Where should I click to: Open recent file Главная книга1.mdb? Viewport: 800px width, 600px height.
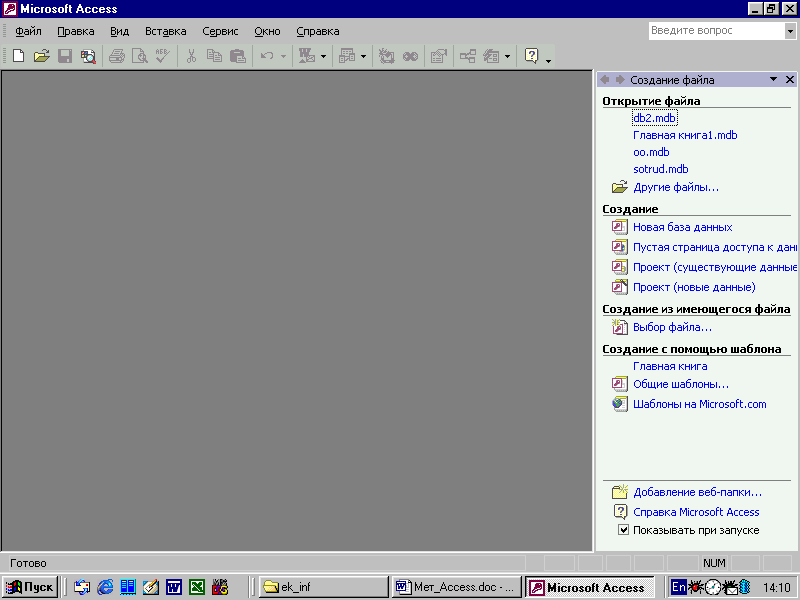point(685,135)
